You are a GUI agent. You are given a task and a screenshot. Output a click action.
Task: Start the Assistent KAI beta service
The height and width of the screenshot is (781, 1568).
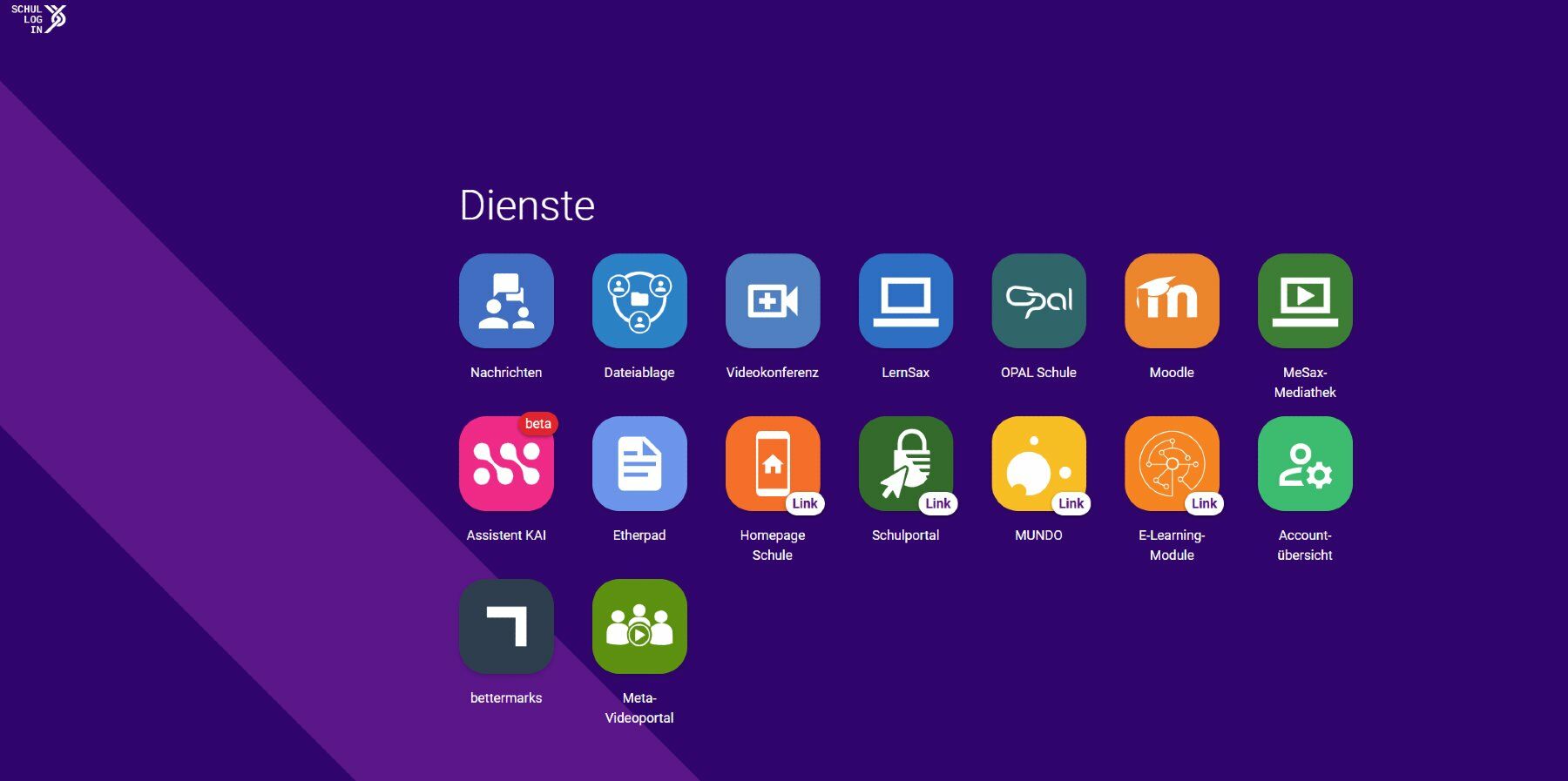click(x=506, y=464)
